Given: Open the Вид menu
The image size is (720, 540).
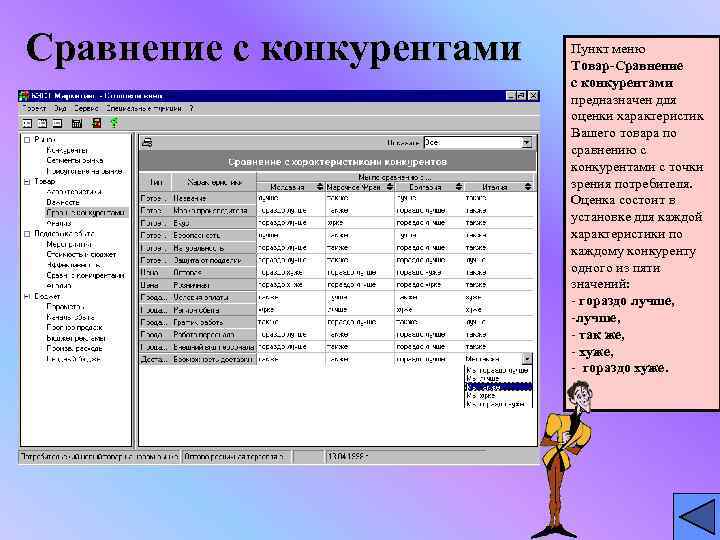Looking at the screenshot, I should point(60,108).
